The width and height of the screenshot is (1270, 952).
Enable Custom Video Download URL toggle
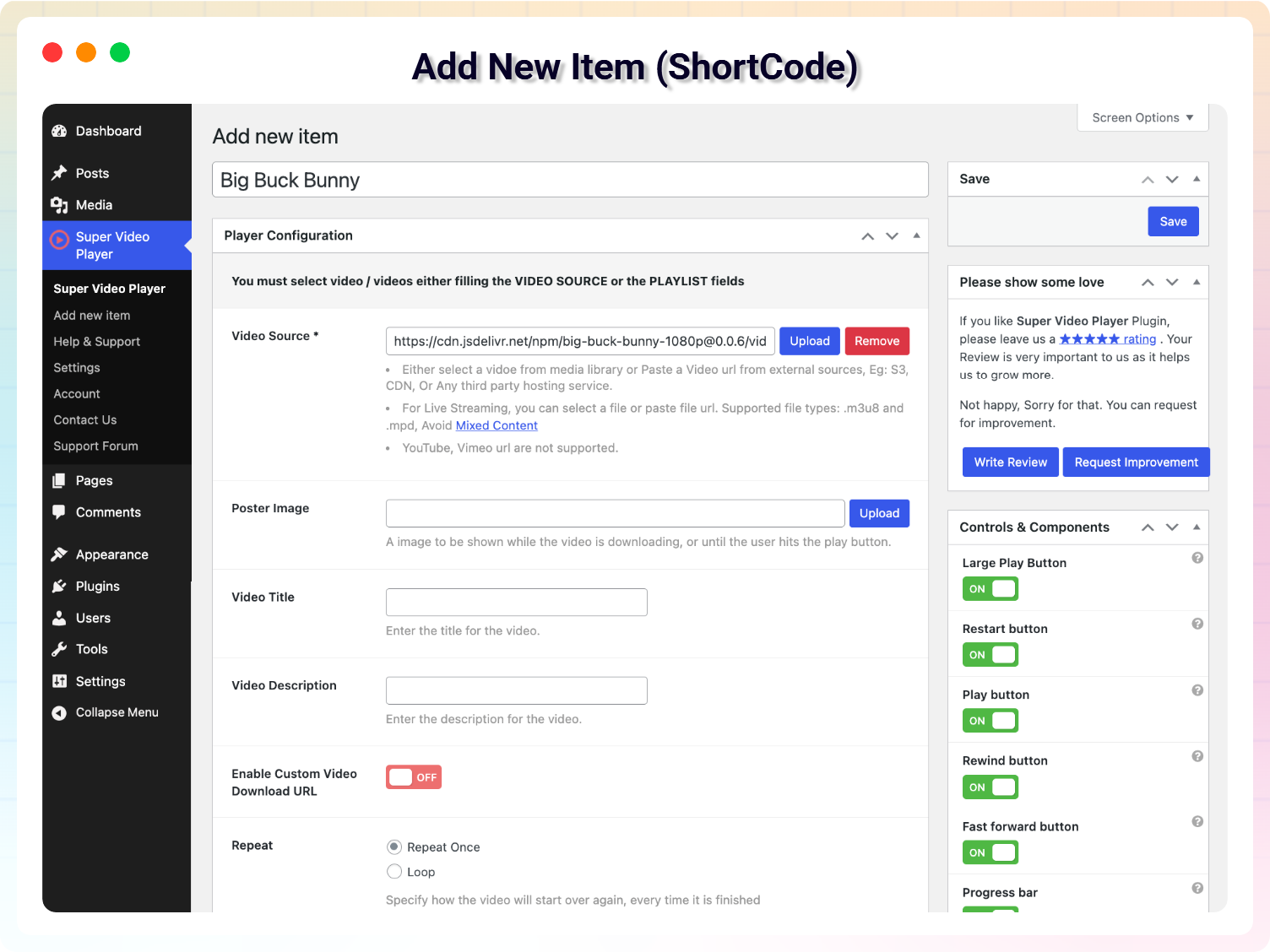414,777
